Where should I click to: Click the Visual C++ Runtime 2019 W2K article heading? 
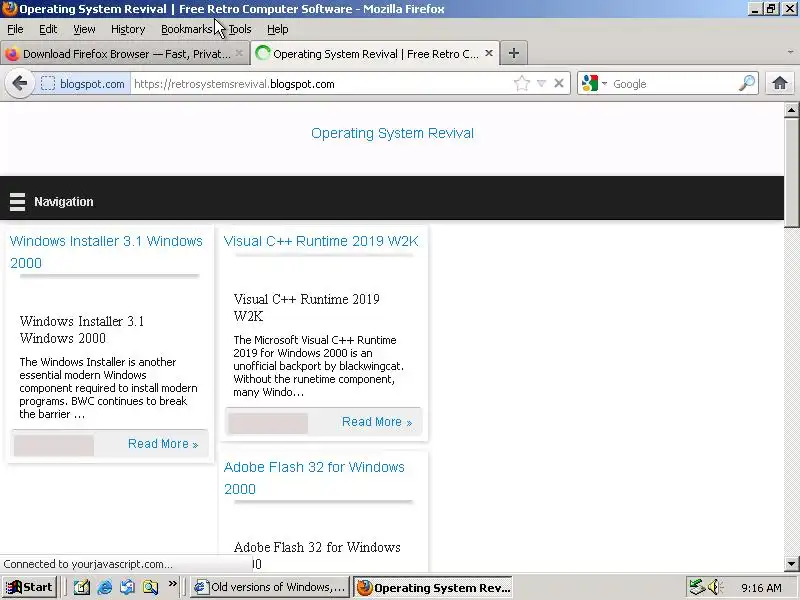[x=306, y=308]
